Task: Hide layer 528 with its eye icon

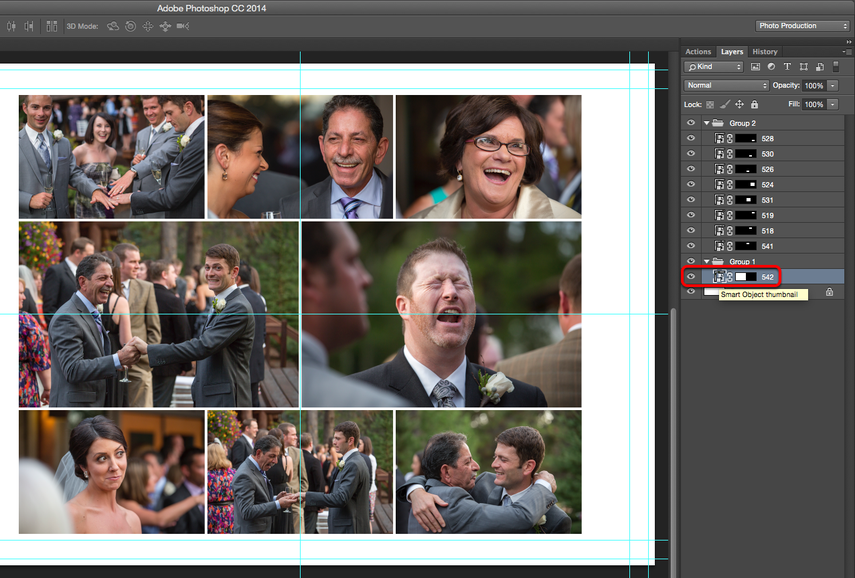Action: click(691, 139)
